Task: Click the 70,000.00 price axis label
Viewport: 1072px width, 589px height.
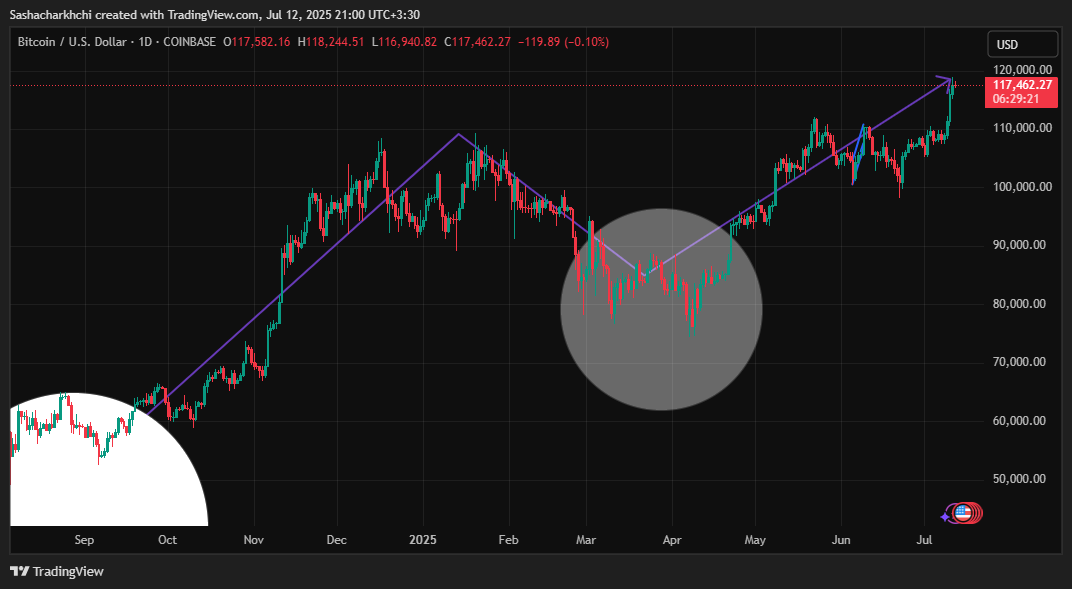Action: (x=1019, y=361)
